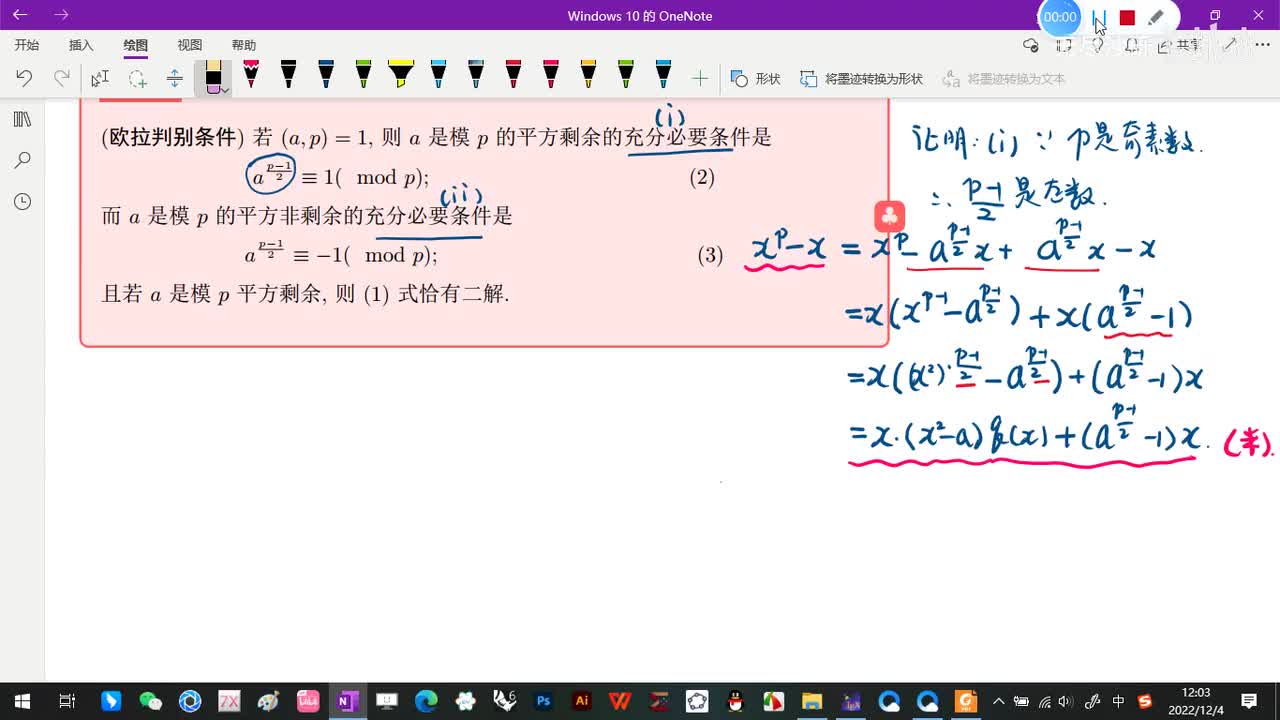The width and height of the screenshot is (1280, 720).
Task: Open QQ penguin from the taskbar
Action: coord(735,701)
